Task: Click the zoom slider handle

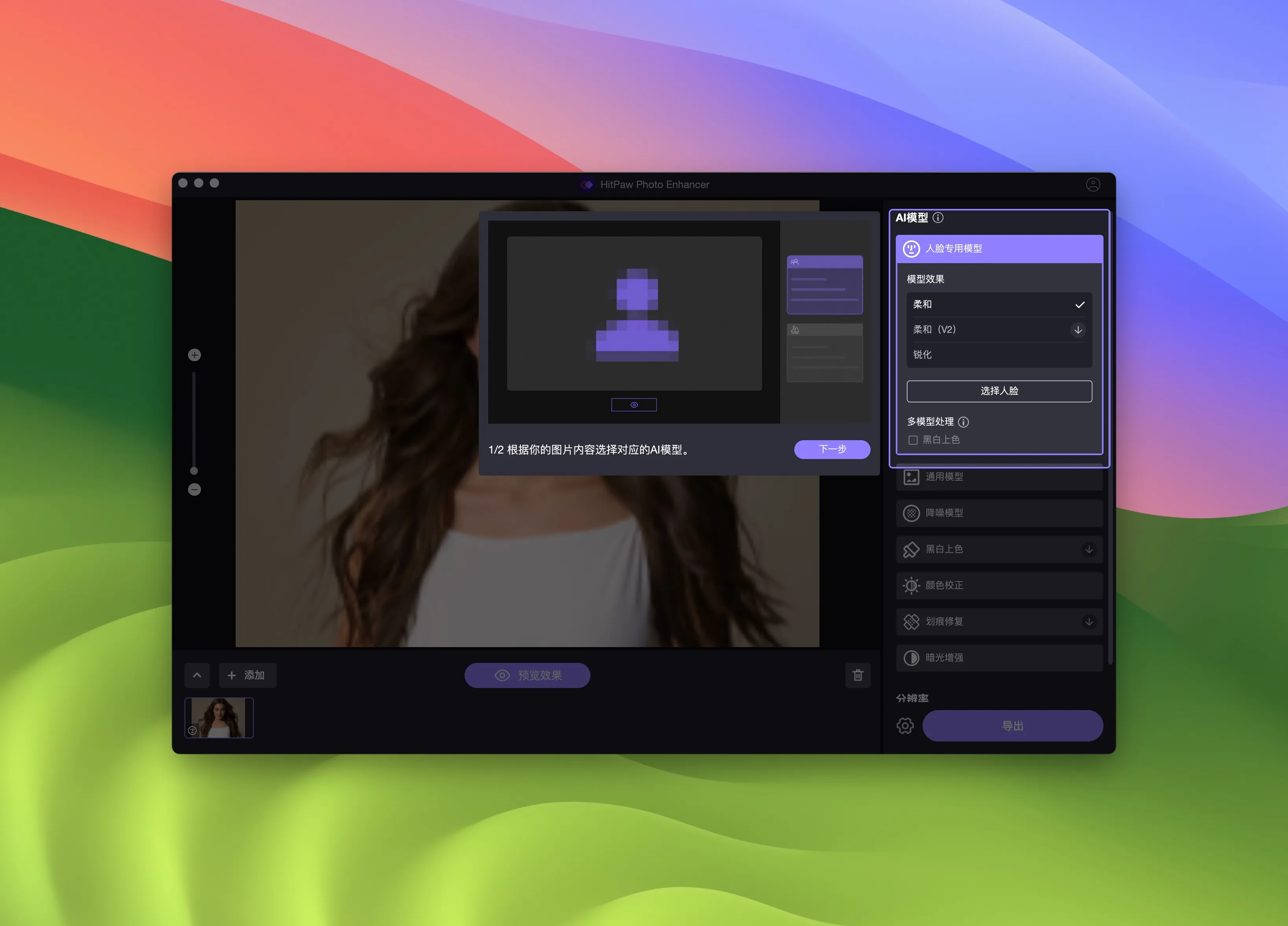Action: tap(194, 470)
